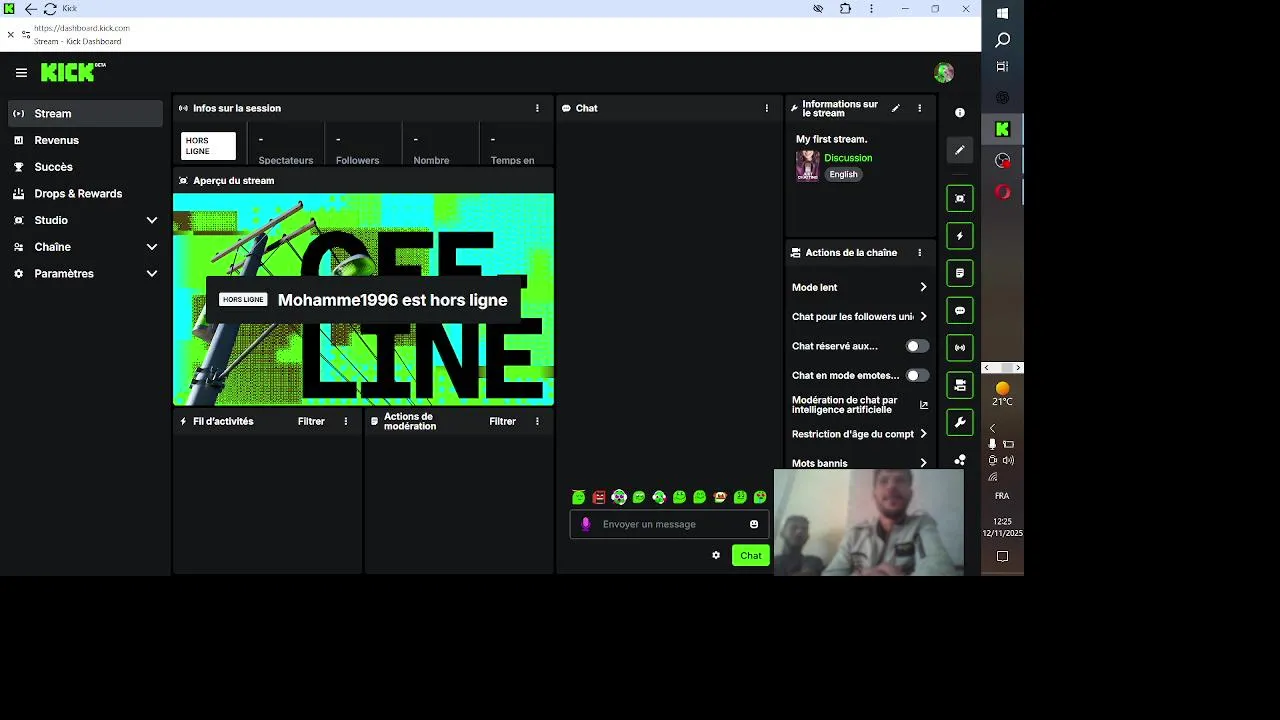Click the channel actions camera widget icon in the sidebar
The image size is (1280, 720).
(960, 385)
